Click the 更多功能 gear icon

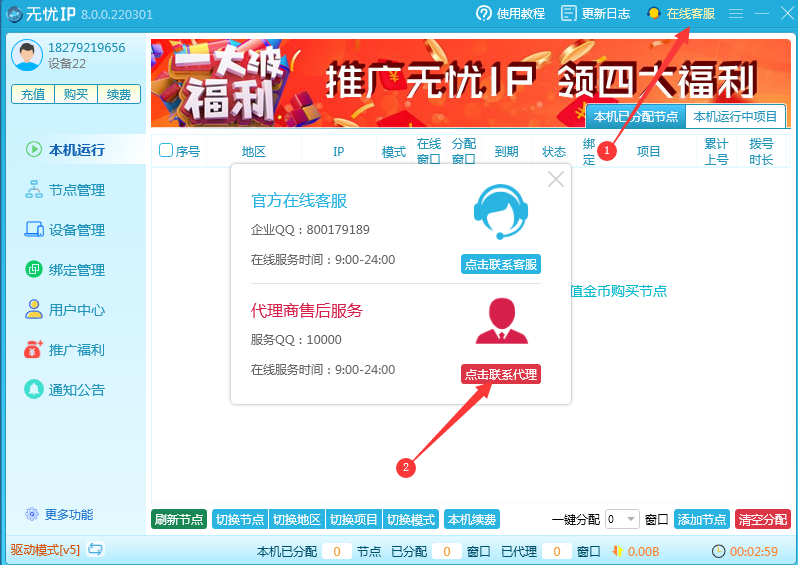[x=32, y=514]
